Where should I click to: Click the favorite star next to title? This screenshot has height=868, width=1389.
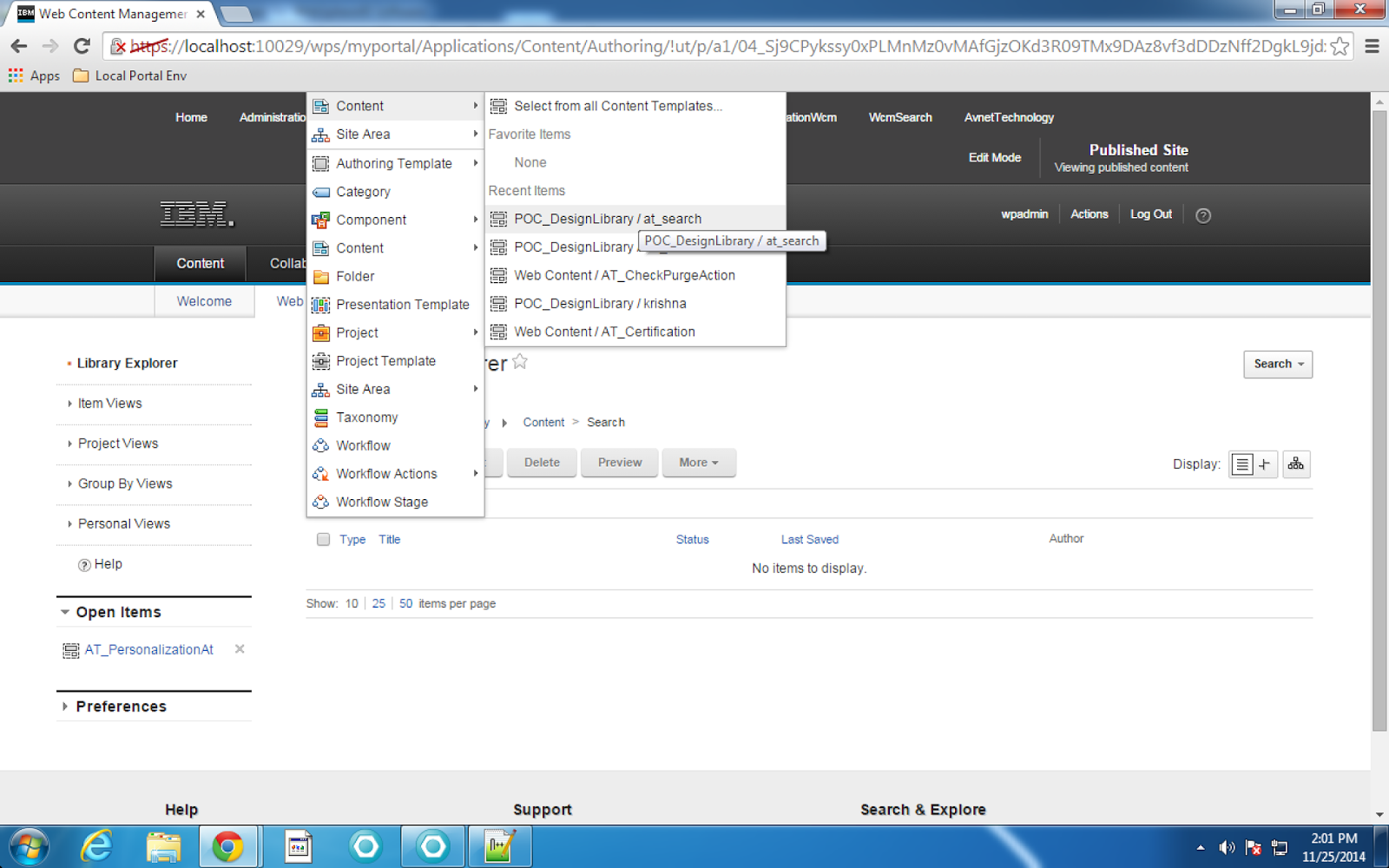tap(520, 361)
